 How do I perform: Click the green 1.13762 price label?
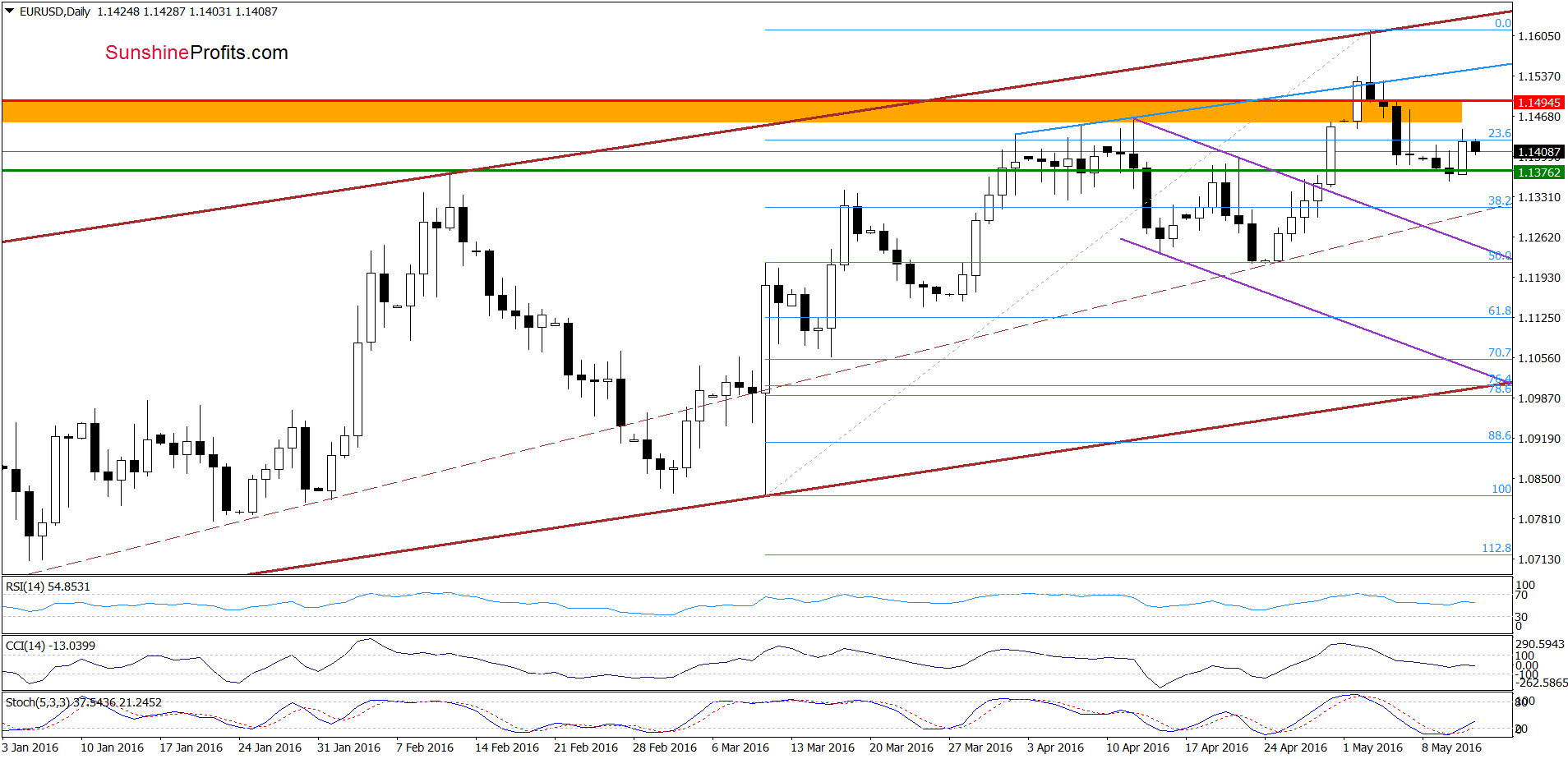[x=1539, y=172]
